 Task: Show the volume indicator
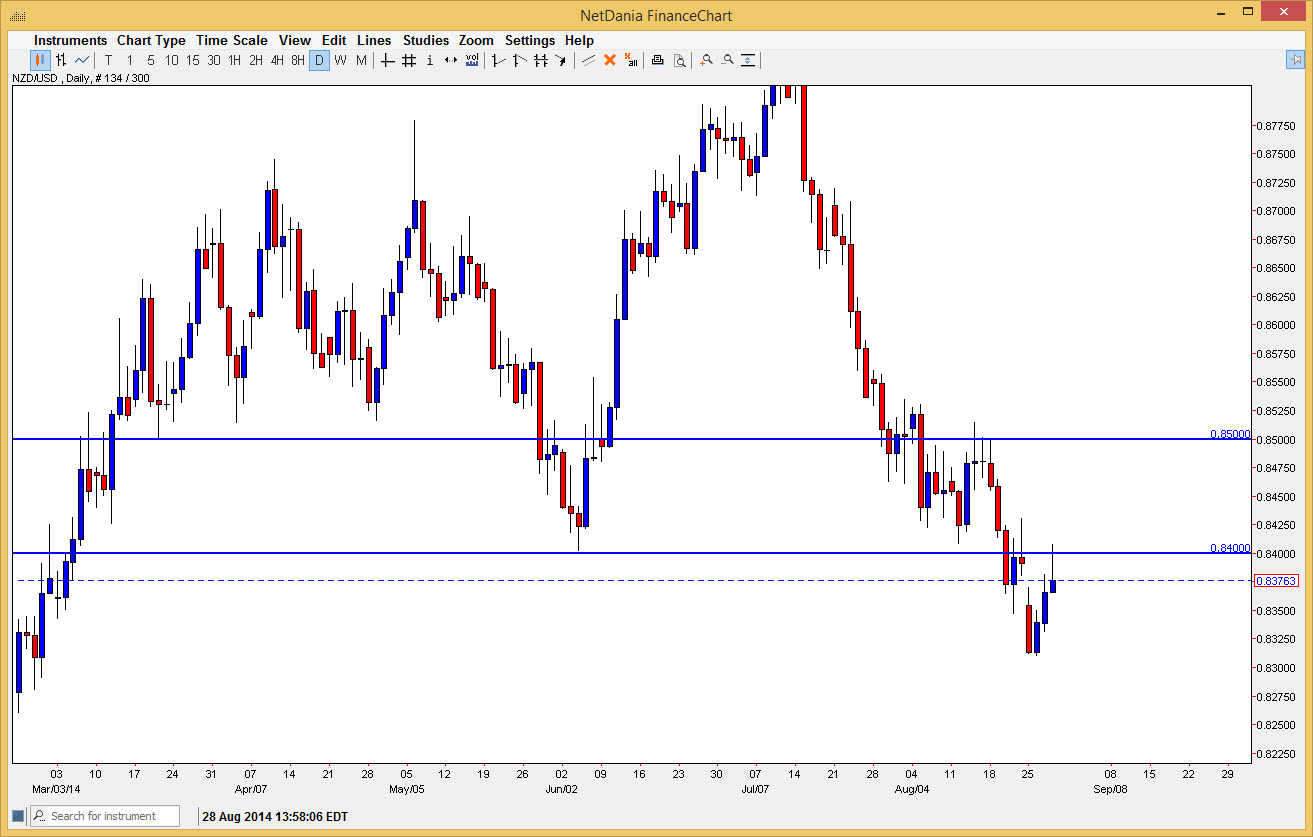472,60
